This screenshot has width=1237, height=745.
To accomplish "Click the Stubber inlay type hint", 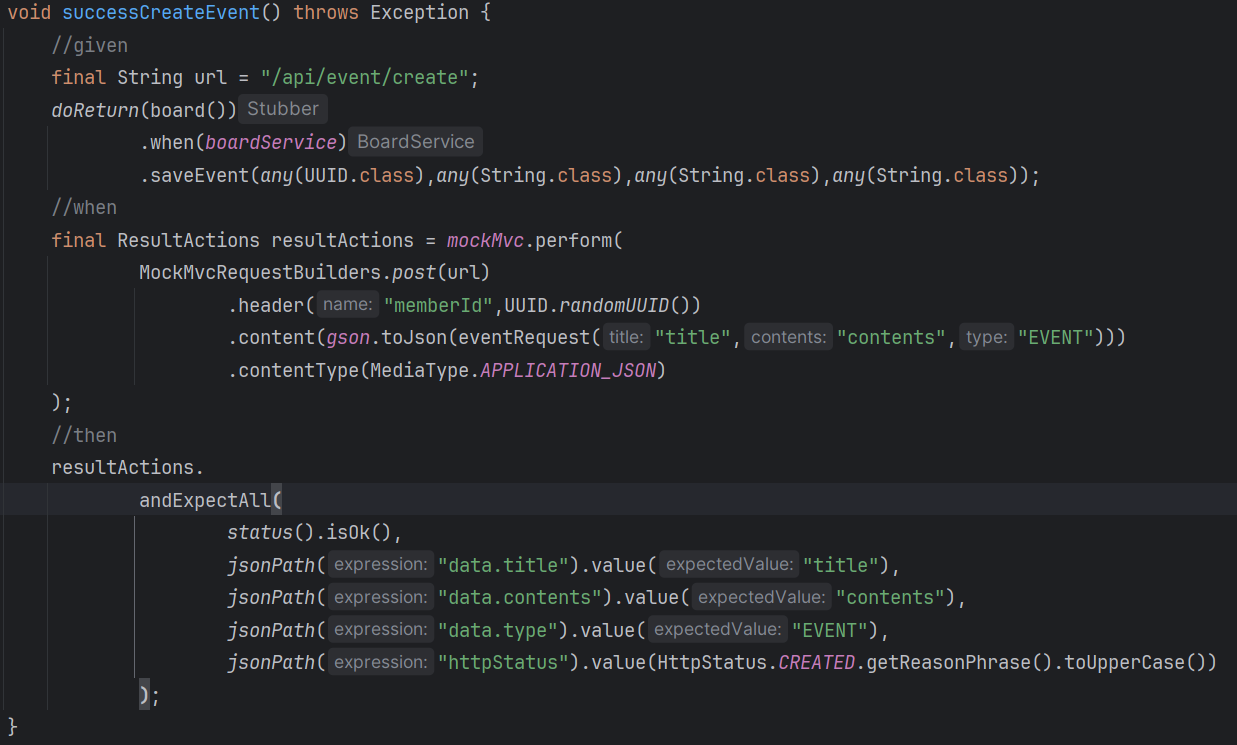I will tap(283, 109).
